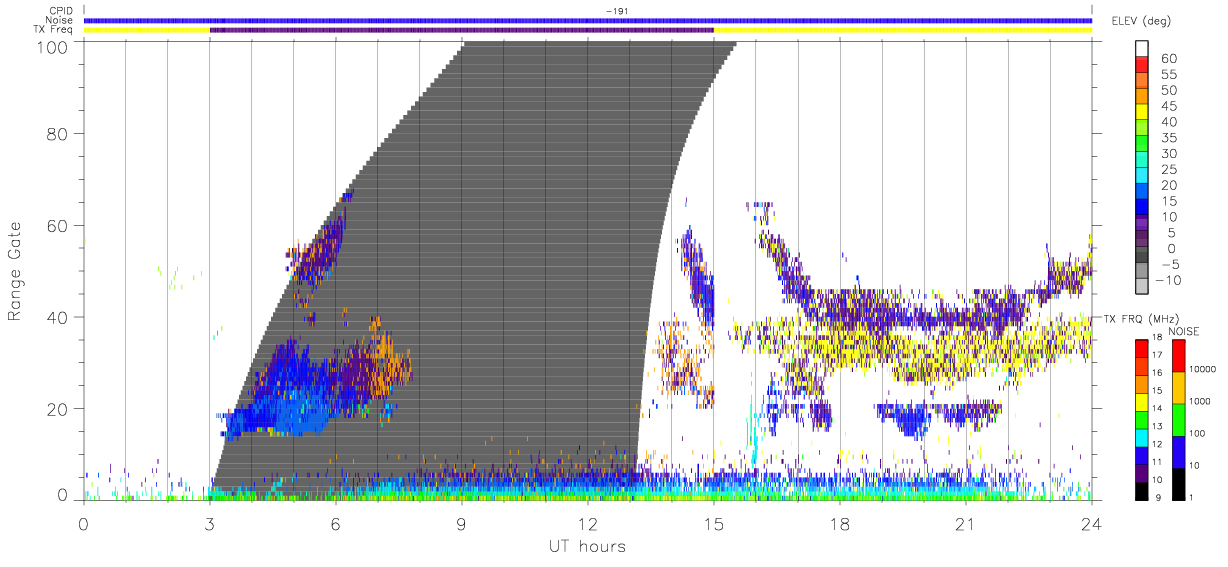Click the white top cell of ELEV colorbar
This screenshot has width=1228, height=567.
tap(1140, 48)
